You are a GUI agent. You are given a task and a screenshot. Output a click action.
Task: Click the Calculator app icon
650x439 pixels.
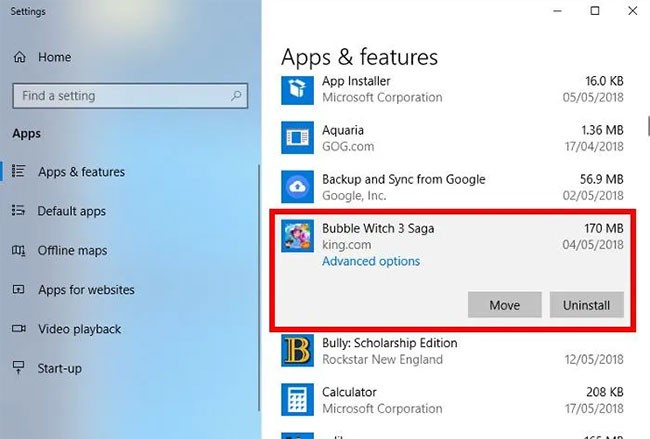click(x=297, y=400)
